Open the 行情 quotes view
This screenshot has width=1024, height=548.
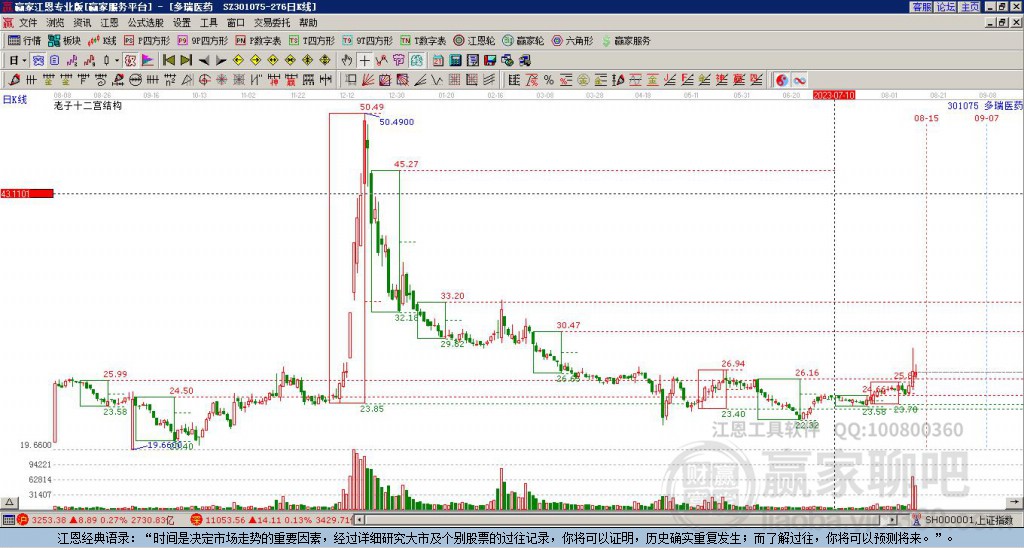point(25,40)
